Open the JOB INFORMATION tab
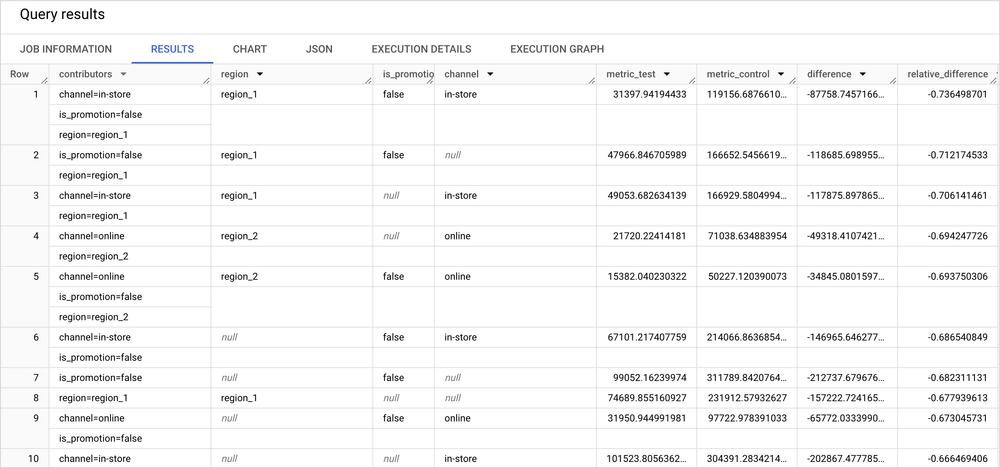The image size is (1000, 468). [66, 49]
